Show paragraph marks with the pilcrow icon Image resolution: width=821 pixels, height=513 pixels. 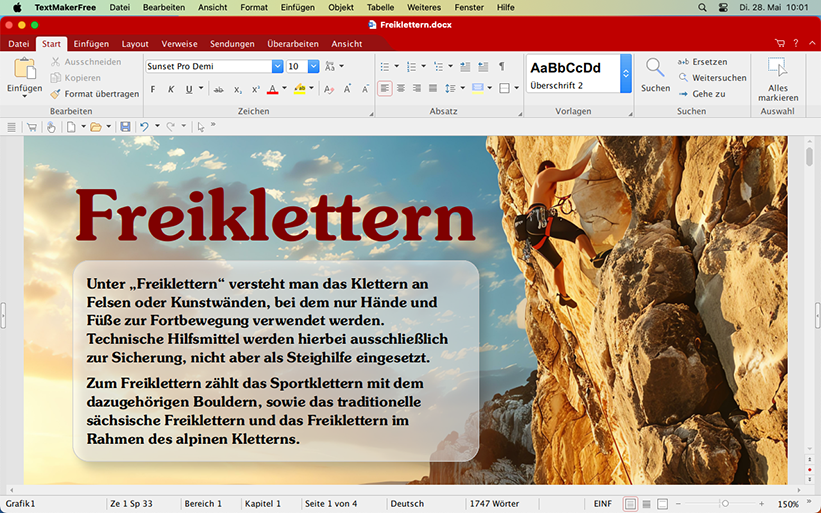click(x=501, y=67)
